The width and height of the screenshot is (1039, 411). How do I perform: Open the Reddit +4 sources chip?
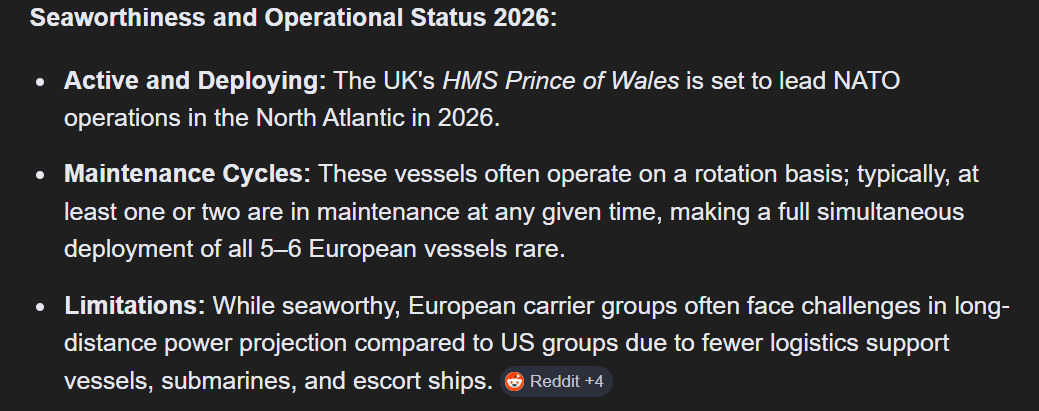556,382
